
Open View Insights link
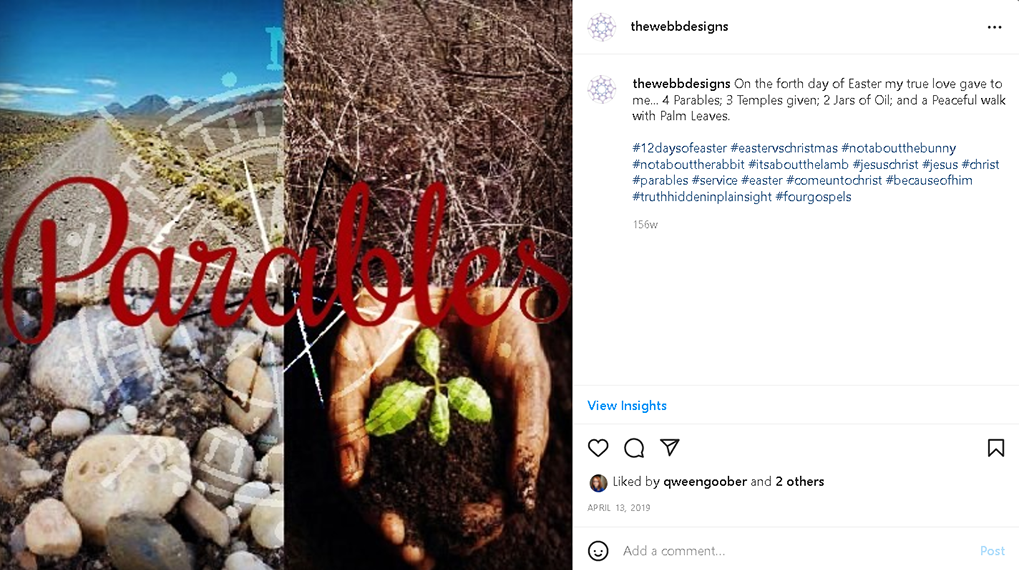(626, 406)
